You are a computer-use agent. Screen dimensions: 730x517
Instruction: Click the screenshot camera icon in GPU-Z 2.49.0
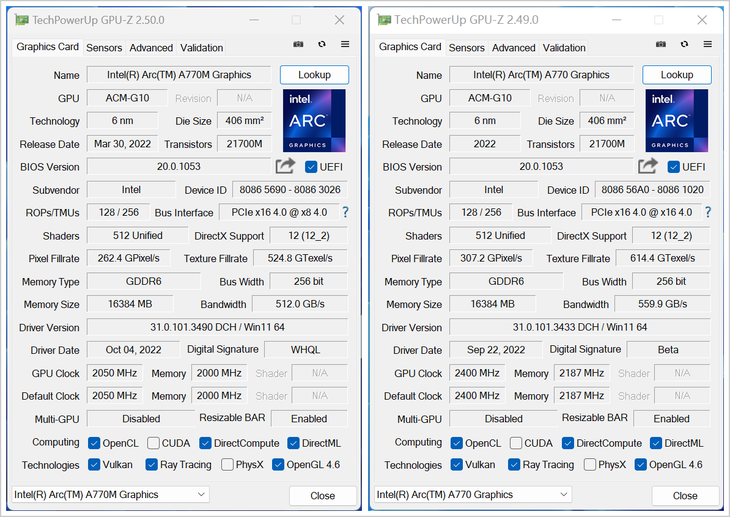[661, 44]
